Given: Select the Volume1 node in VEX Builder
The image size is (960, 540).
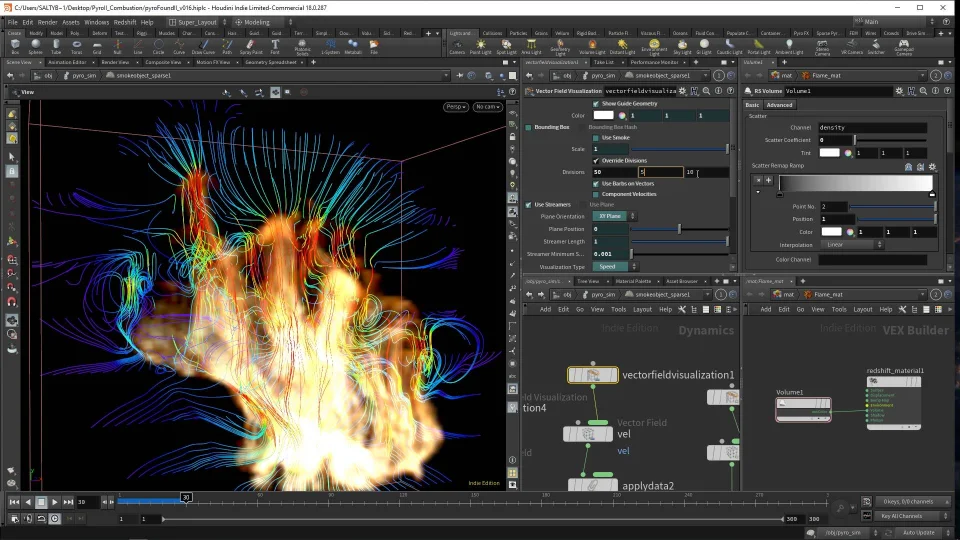Looking at the screenshot, I should pyautogui.click(x=803, y=405).
